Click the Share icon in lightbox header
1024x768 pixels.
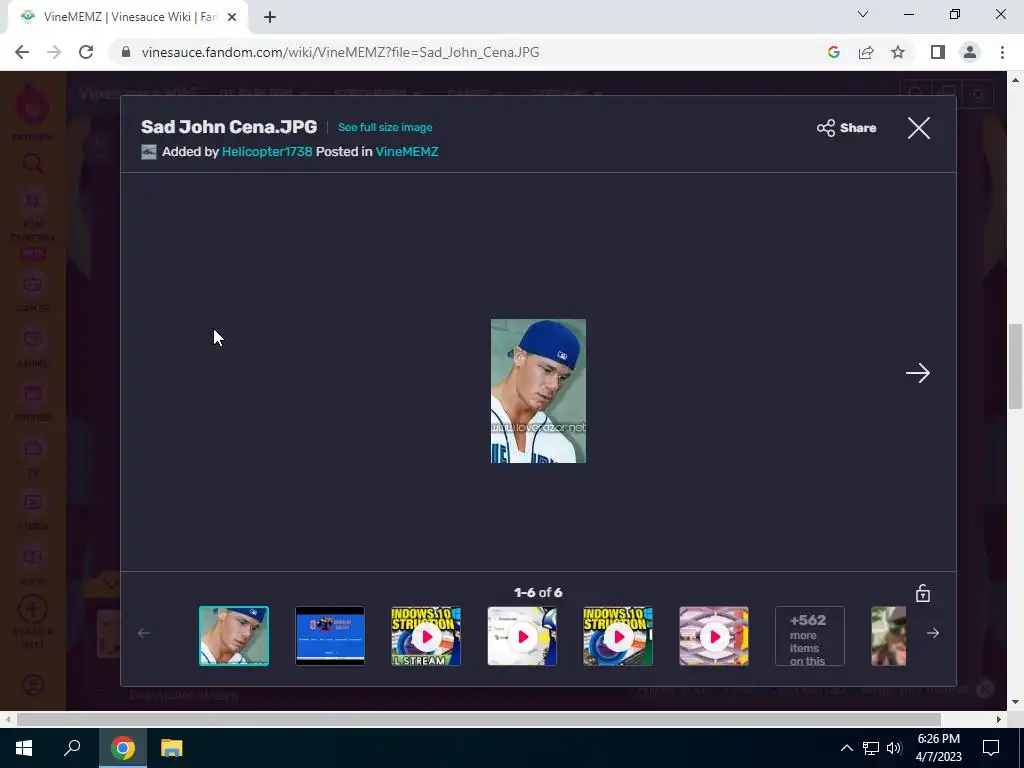[825, 128]
